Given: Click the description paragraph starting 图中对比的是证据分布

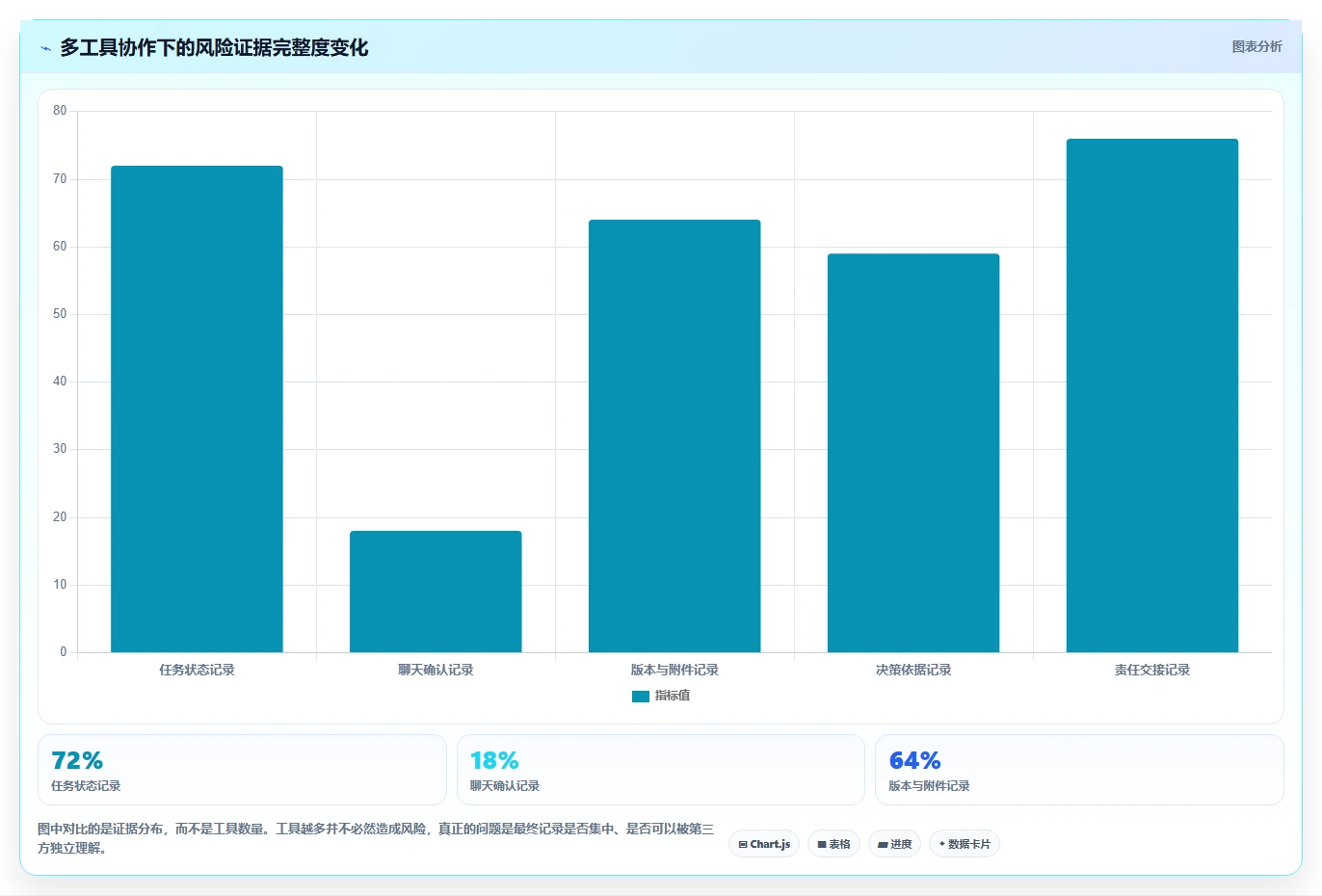Looking at the screenshot, I should [376, 838].
